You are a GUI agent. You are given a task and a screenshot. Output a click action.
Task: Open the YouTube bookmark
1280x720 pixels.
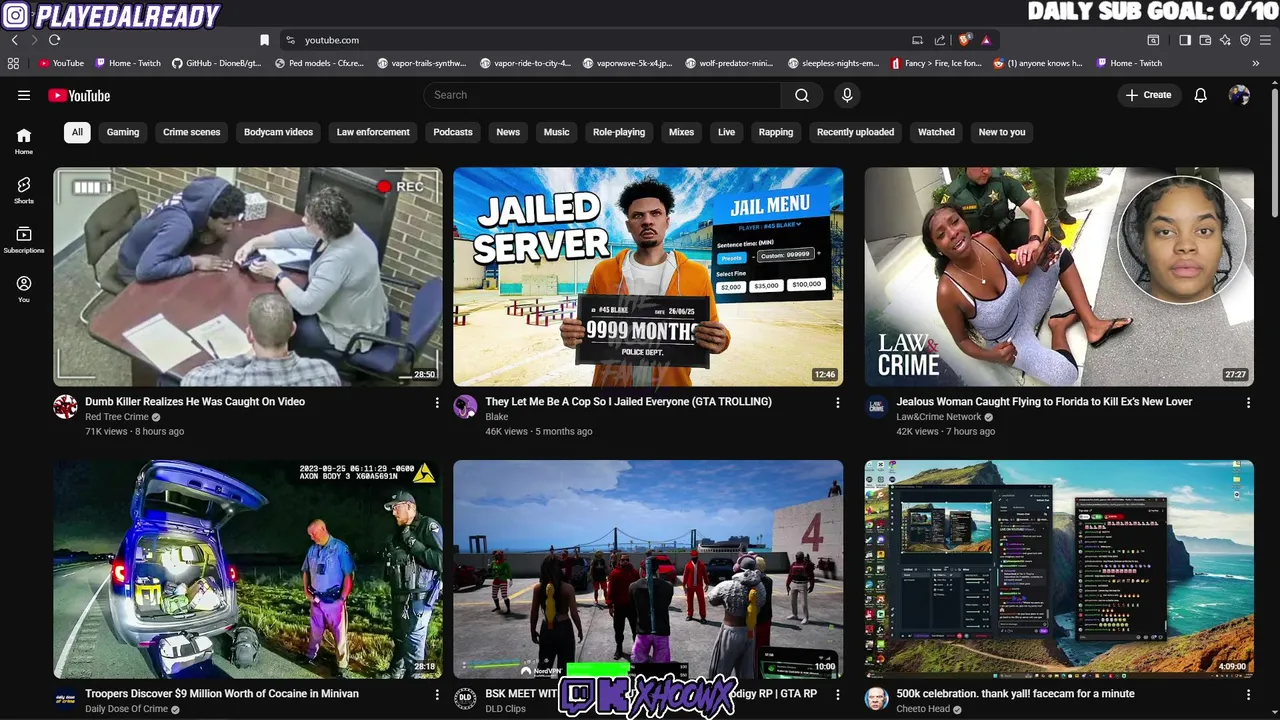click(x=61, y=63)
